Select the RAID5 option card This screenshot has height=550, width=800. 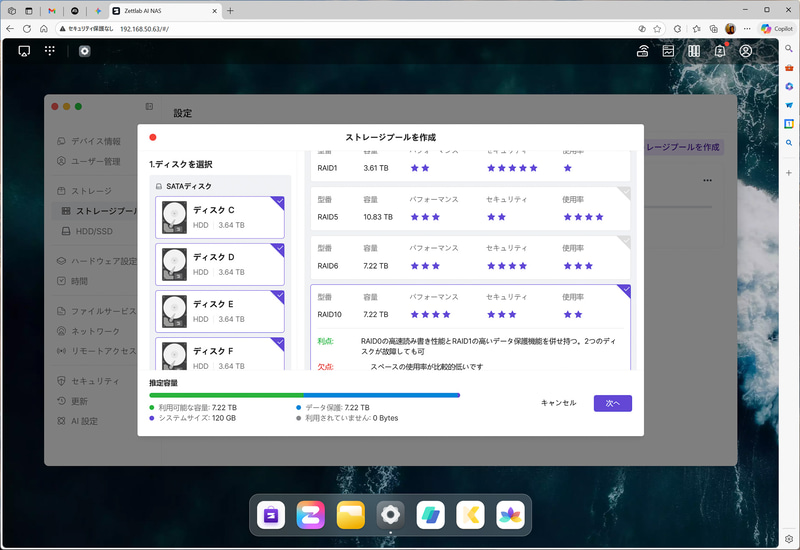(470, 208)
